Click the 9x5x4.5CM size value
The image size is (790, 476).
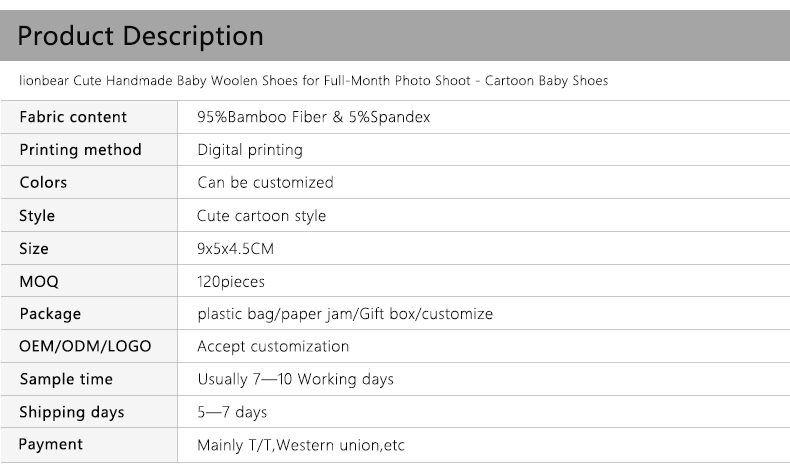tap(235, 249)
